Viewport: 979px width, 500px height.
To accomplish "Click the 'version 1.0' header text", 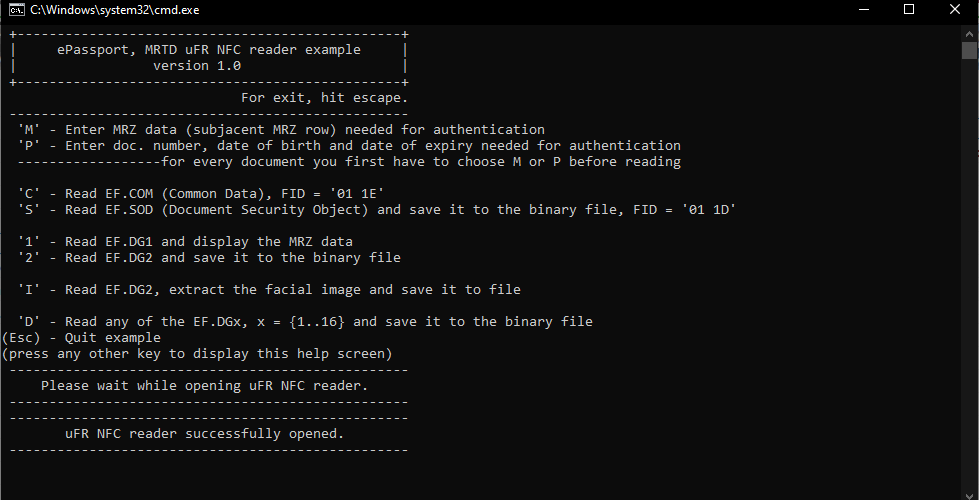I will pyautogui.click(x=197, y=66).
